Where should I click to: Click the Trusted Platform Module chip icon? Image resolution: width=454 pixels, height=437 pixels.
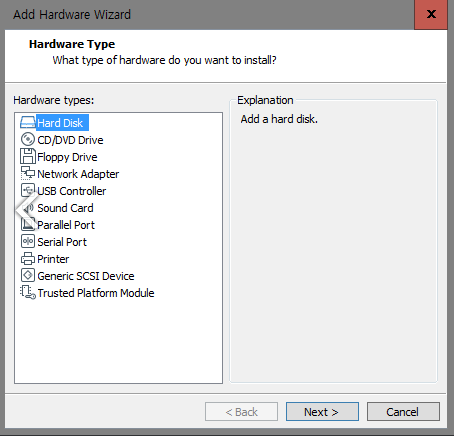pyautogui.click(x=28, y=293)
